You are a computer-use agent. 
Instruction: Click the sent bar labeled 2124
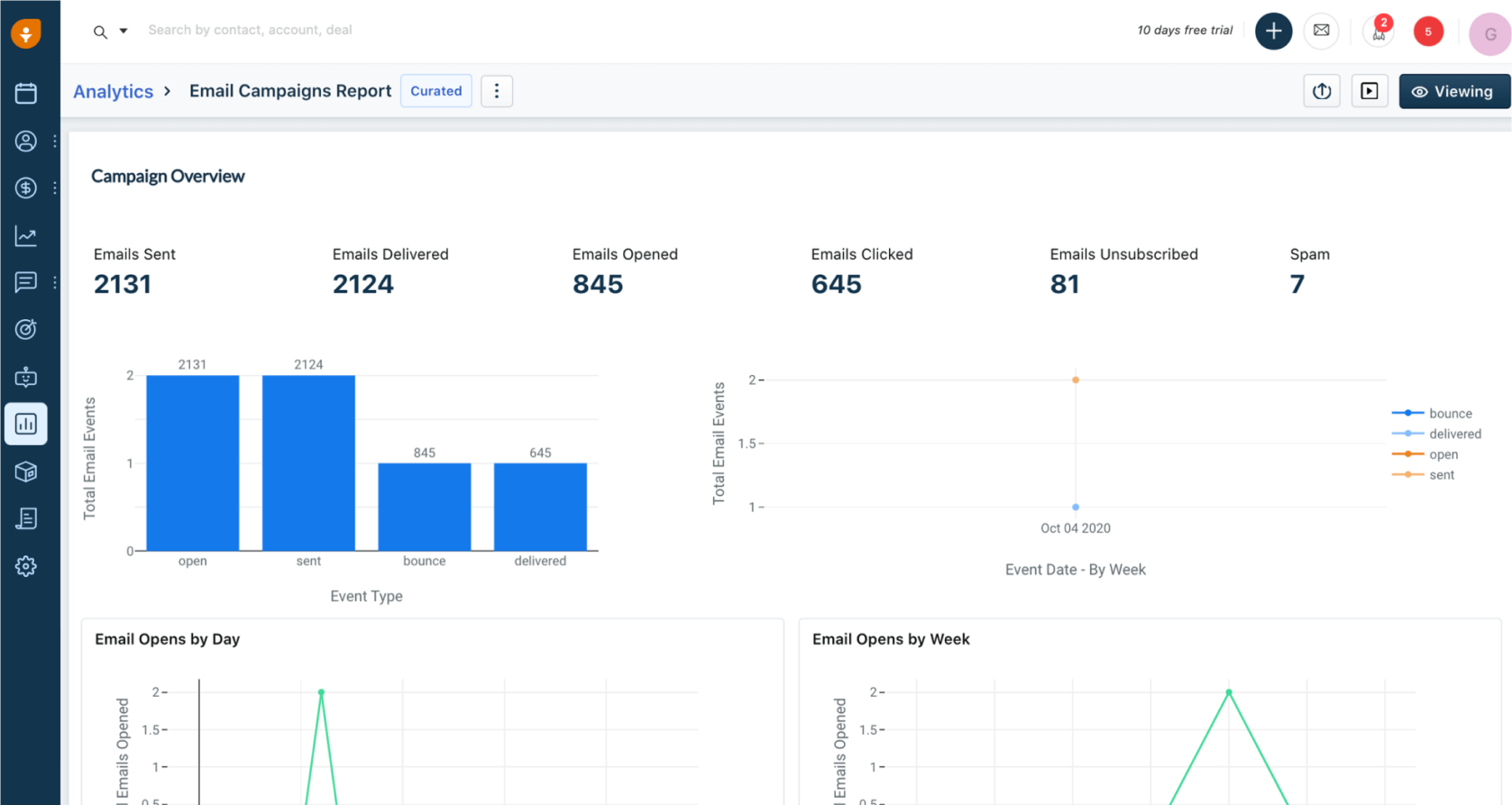tap(308, 462)
